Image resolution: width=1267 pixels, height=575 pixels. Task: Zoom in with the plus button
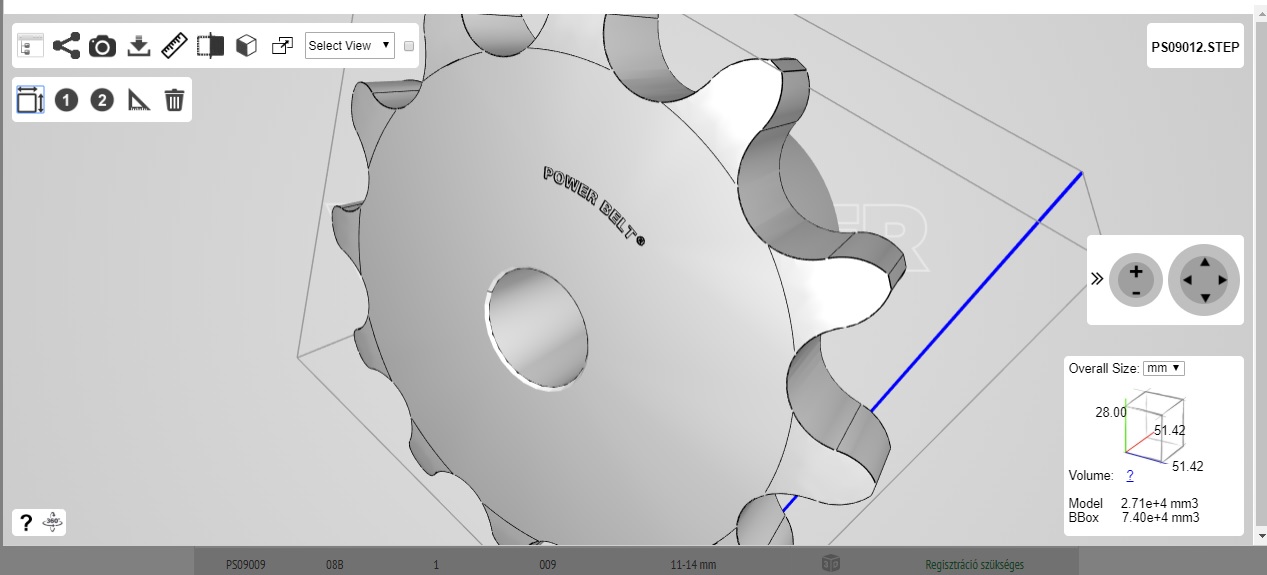[1136, 271]
